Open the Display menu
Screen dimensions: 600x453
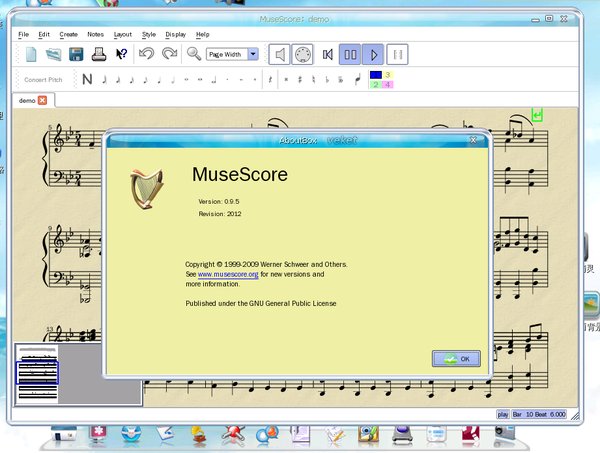tap(176, 35)
